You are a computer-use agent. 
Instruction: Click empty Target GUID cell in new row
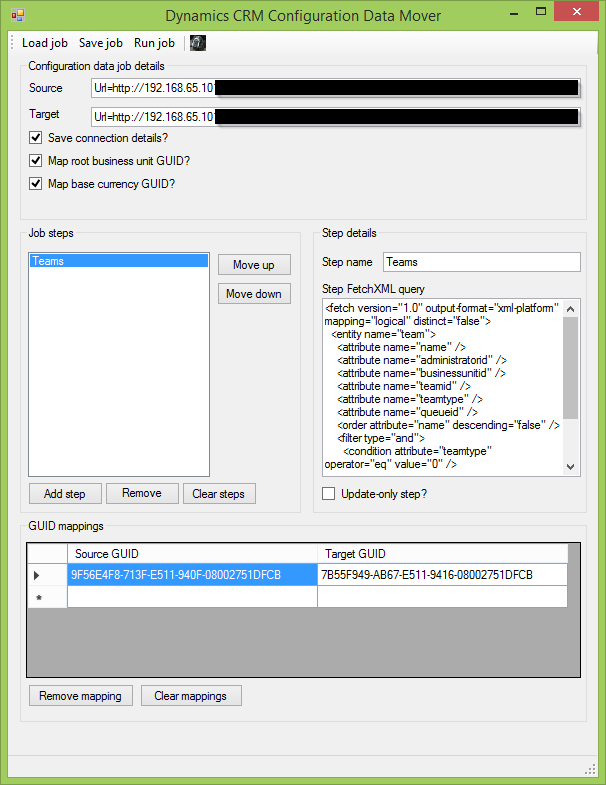tap(443, 597)
